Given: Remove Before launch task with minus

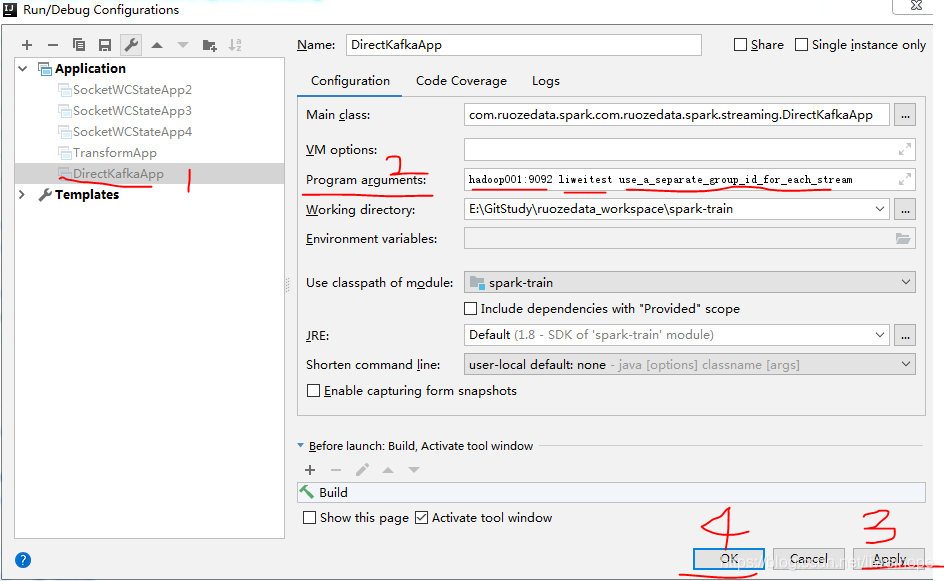Looking at the screenshot, I should tap(336, 470).
